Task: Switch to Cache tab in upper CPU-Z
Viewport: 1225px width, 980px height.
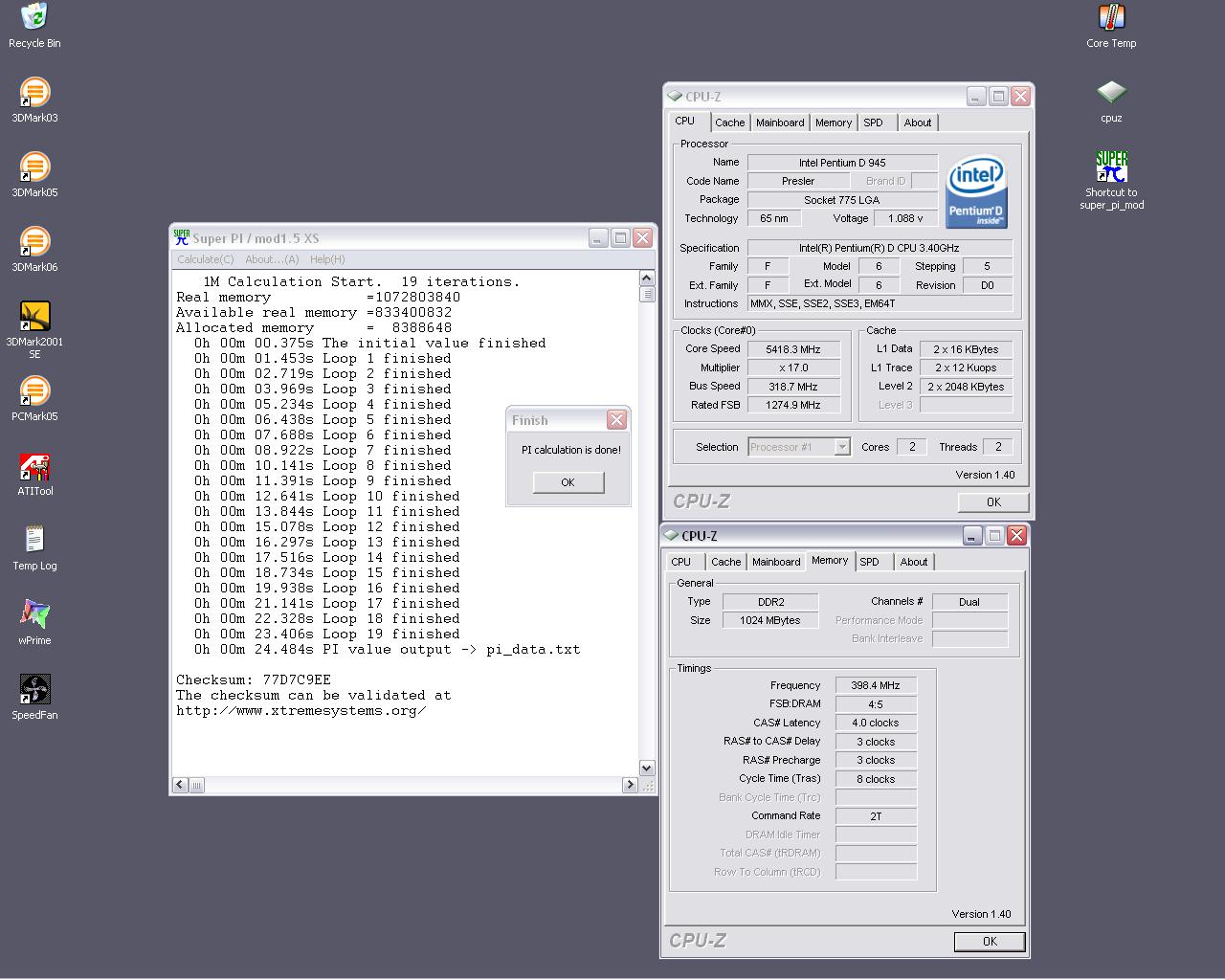Action: (x=729, y=122)
